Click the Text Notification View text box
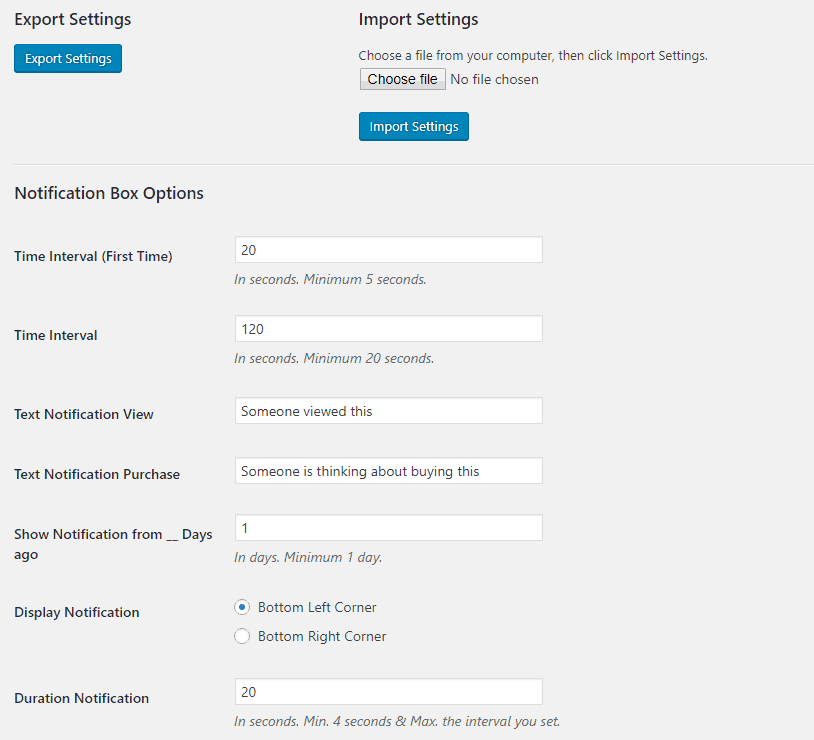 point(388,411)
